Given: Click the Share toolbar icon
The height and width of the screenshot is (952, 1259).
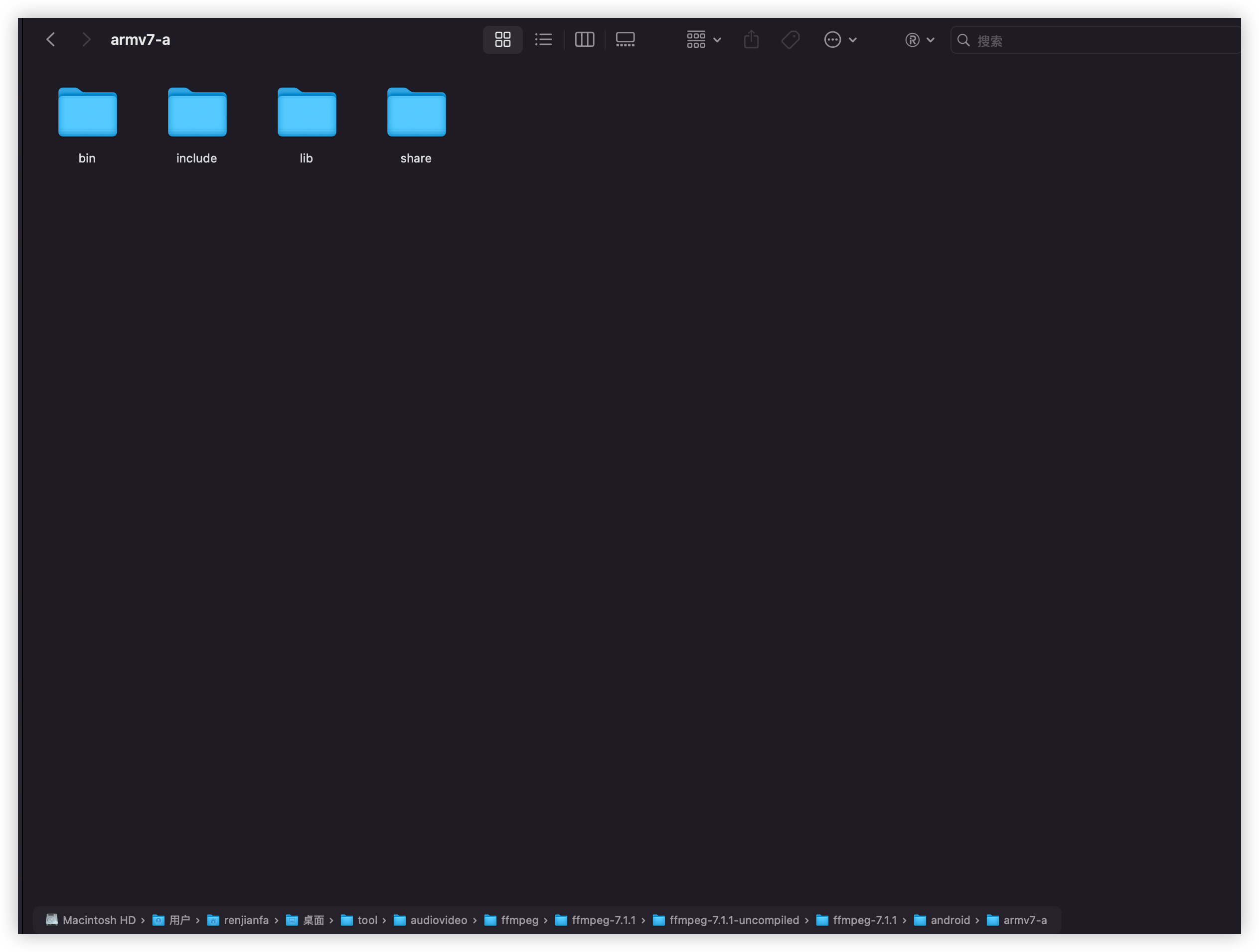Looking at the screenshot, I should (751, 40).
